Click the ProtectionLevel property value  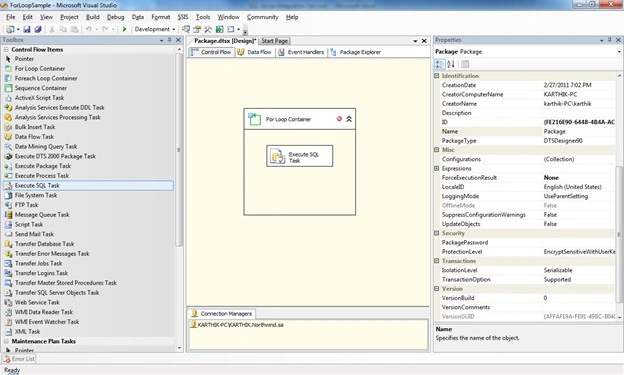click(x=579, y=252)
